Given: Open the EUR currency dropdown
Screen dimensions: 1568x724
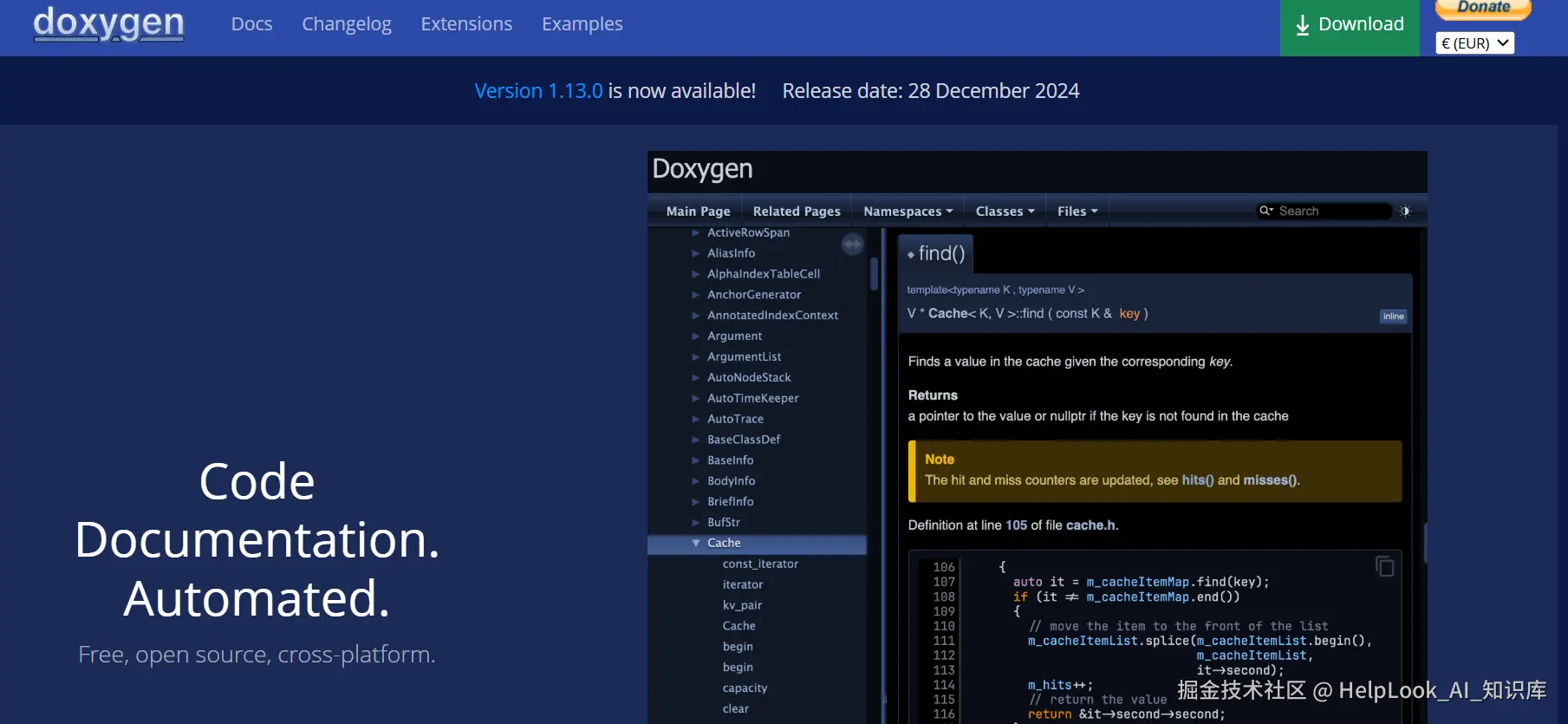Looking at the screenshot, I should pos(1474,43).
